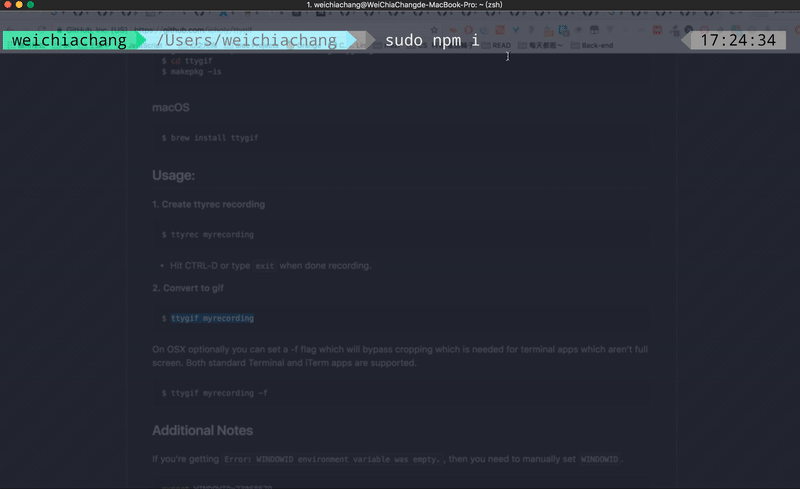This screenshot has width=800, height=489.
Task: Open the 每天都逛~ bookmark folder in browser
Action: click(x=541, y=45)
